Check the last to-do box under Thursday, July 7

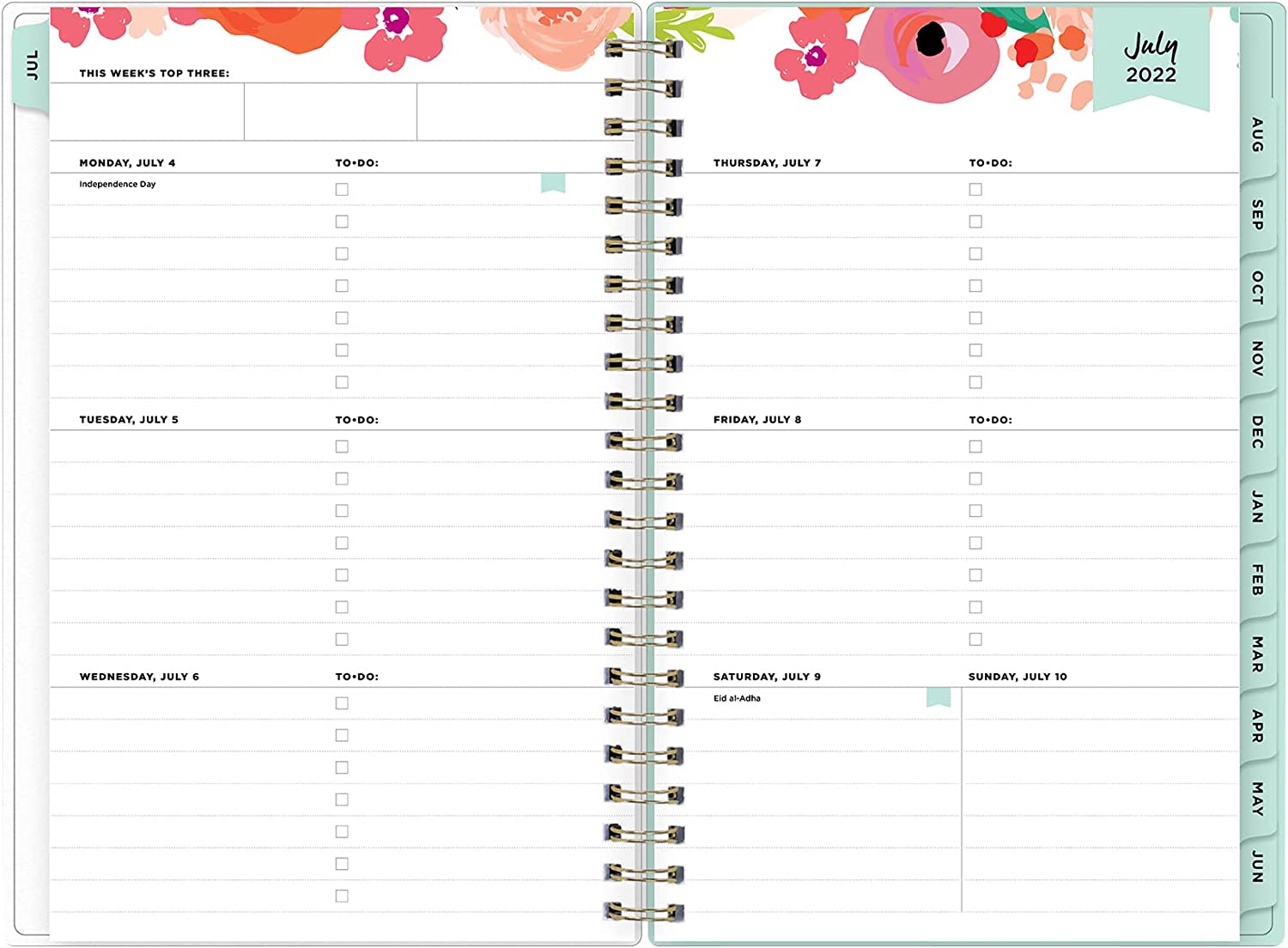tap(975, 382)
